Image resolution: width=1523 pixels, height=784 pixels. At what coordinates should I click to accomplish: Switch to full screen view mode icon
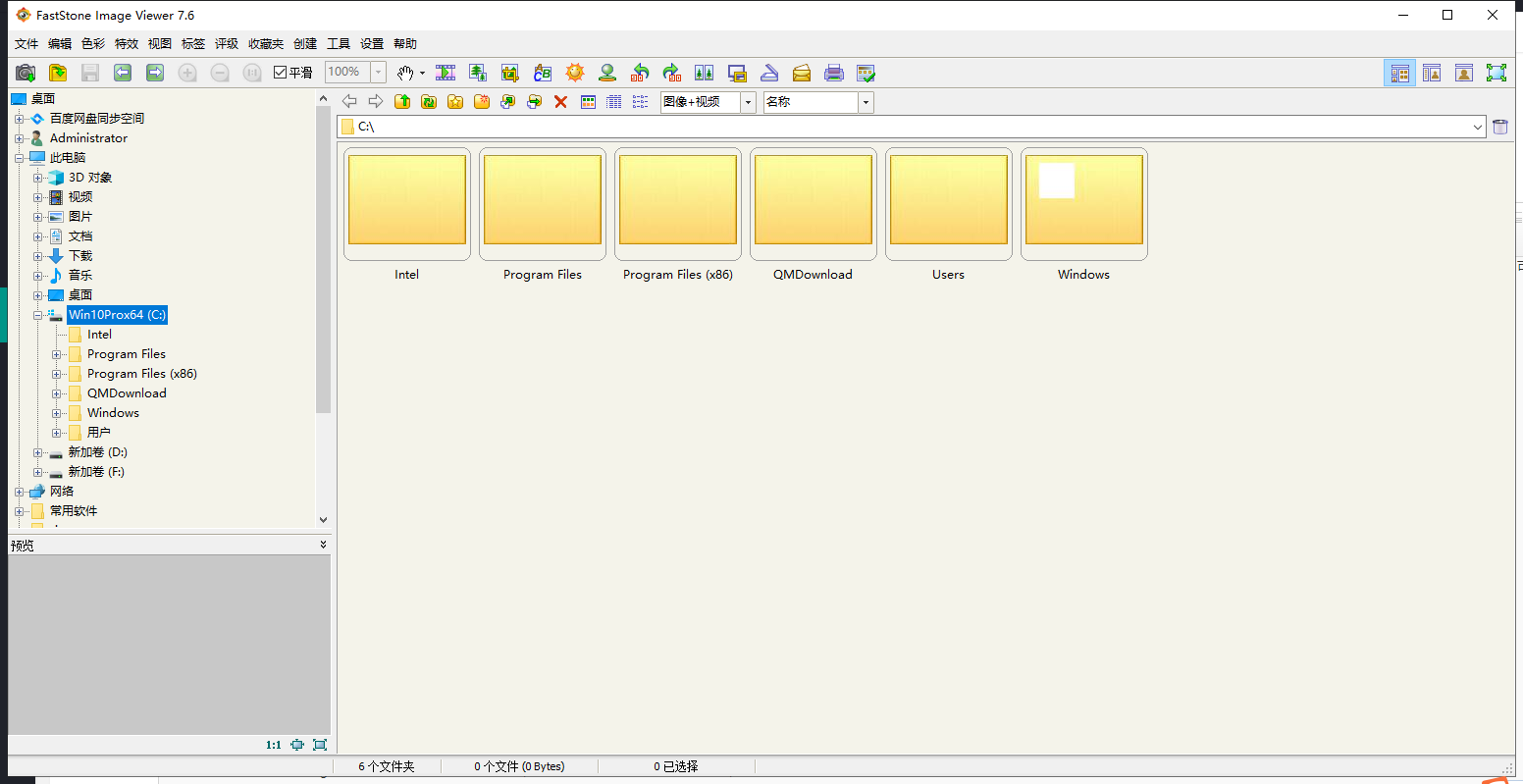click(x=1496, y=73)
